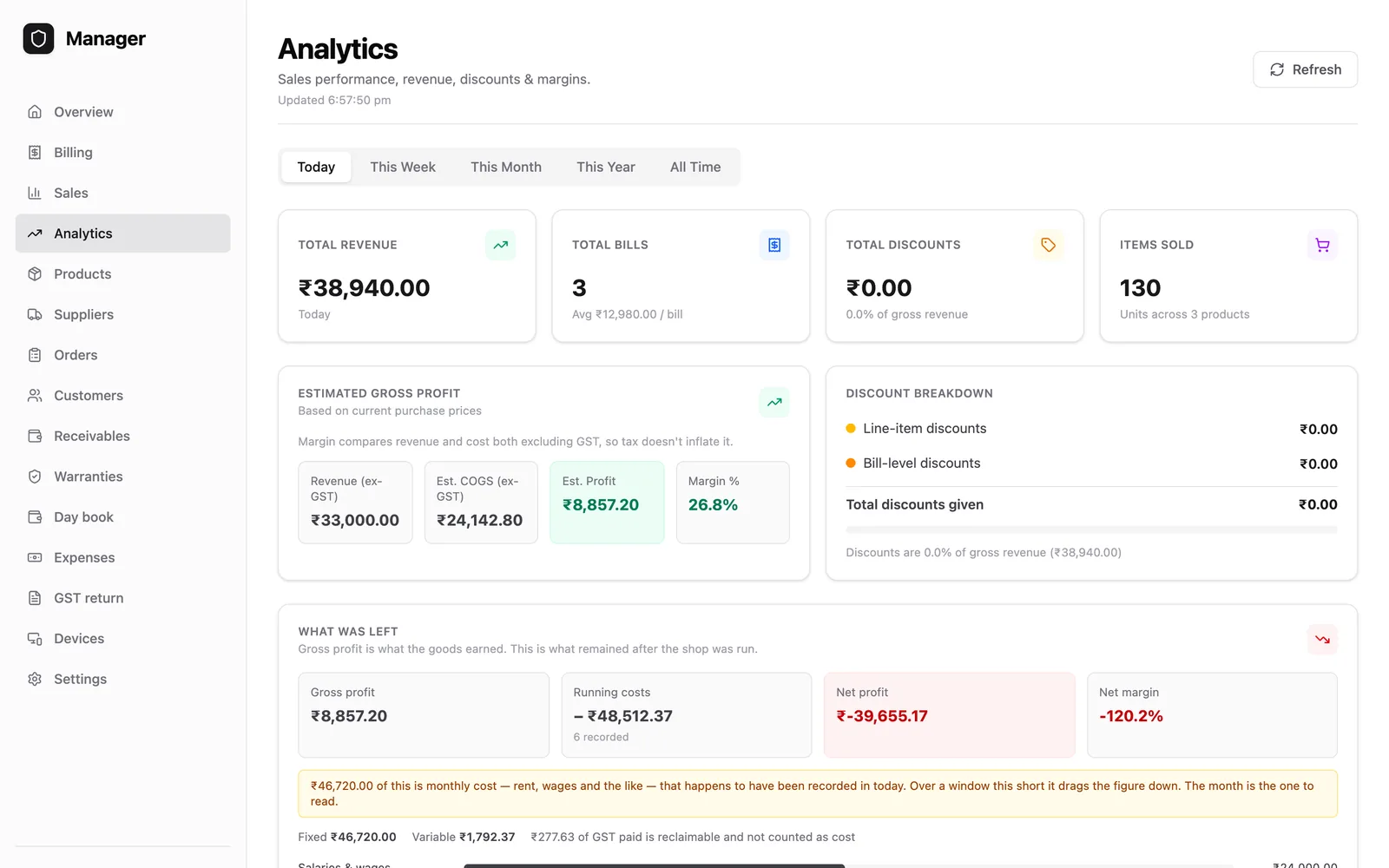The width and height of the screenshot is (1389, 868).
Task: Click the Net margin -120.2% value
Action: pyautogui.click(x=1131, y=716)
